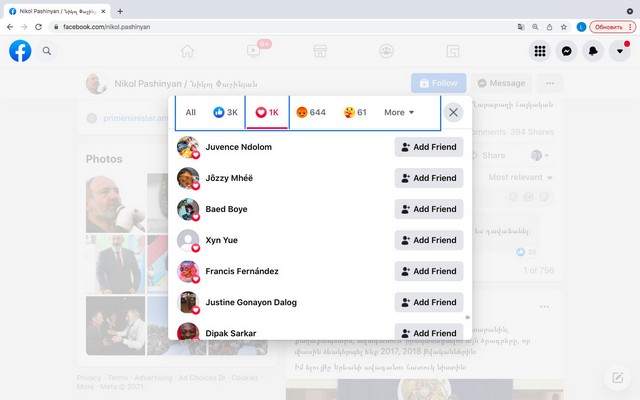Screen dimensions: 640x400
Task: Click the Share button on the post
Action: [488, 156]
